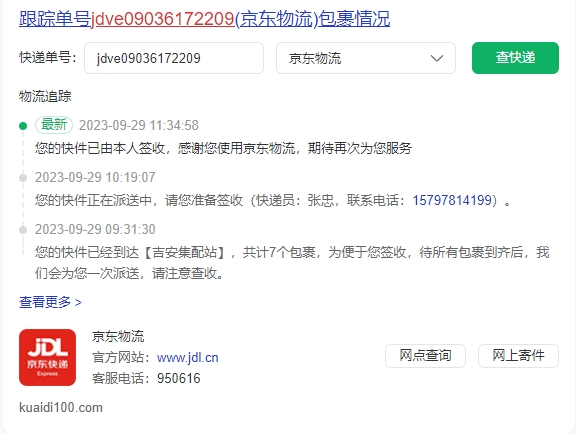Open the 京东物流 courier dropdown
Image resolution: width=576 pixels, height=434 pixels.
pyautogui.click(x=366, y=58)
